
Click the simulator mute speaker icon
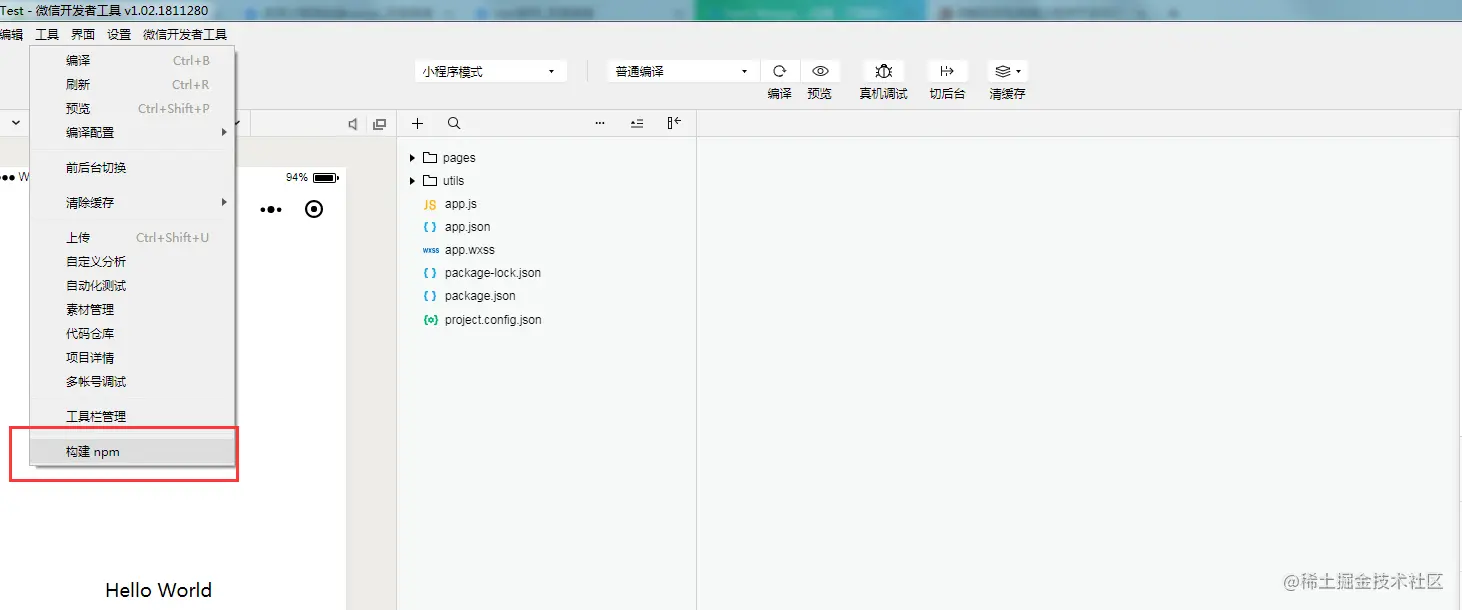[x=352, y=124]
